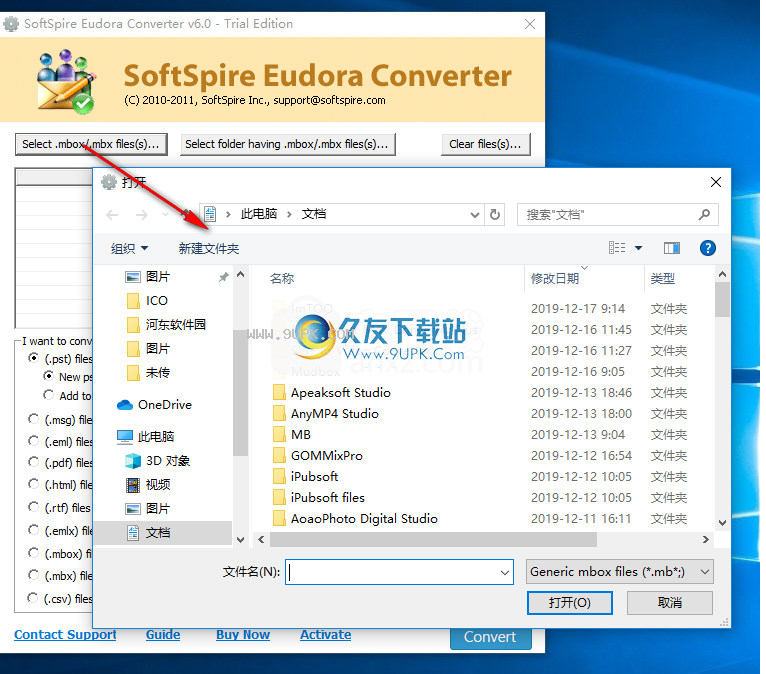Click the scroll down arrow of the navigation pane
The image size is (766, 674).
tap(240, 540)
